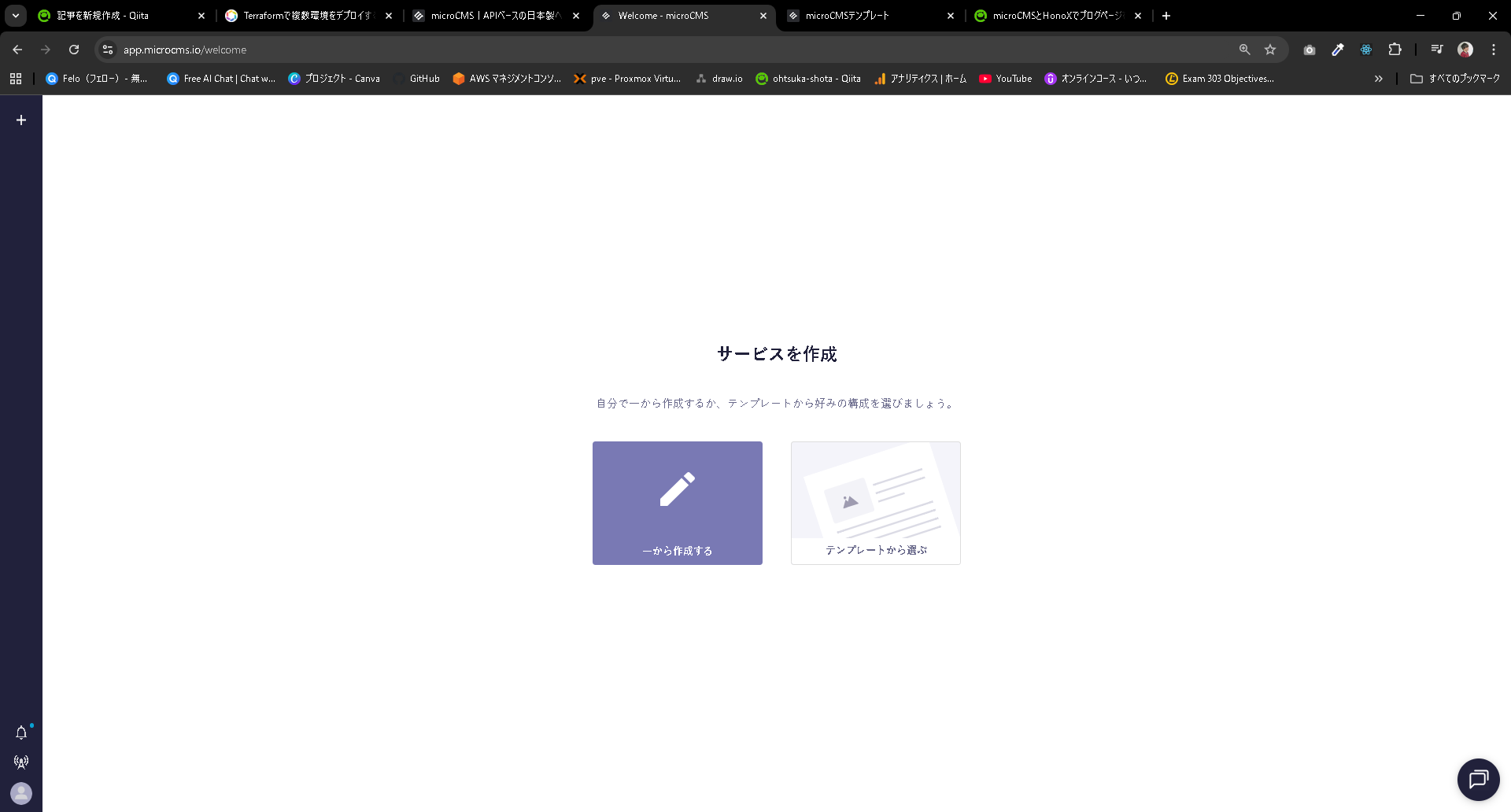Viewport: 1511px width, 812px height.
Task: Switch to microCMSテンプレート tab
Action: pos(871,16)
